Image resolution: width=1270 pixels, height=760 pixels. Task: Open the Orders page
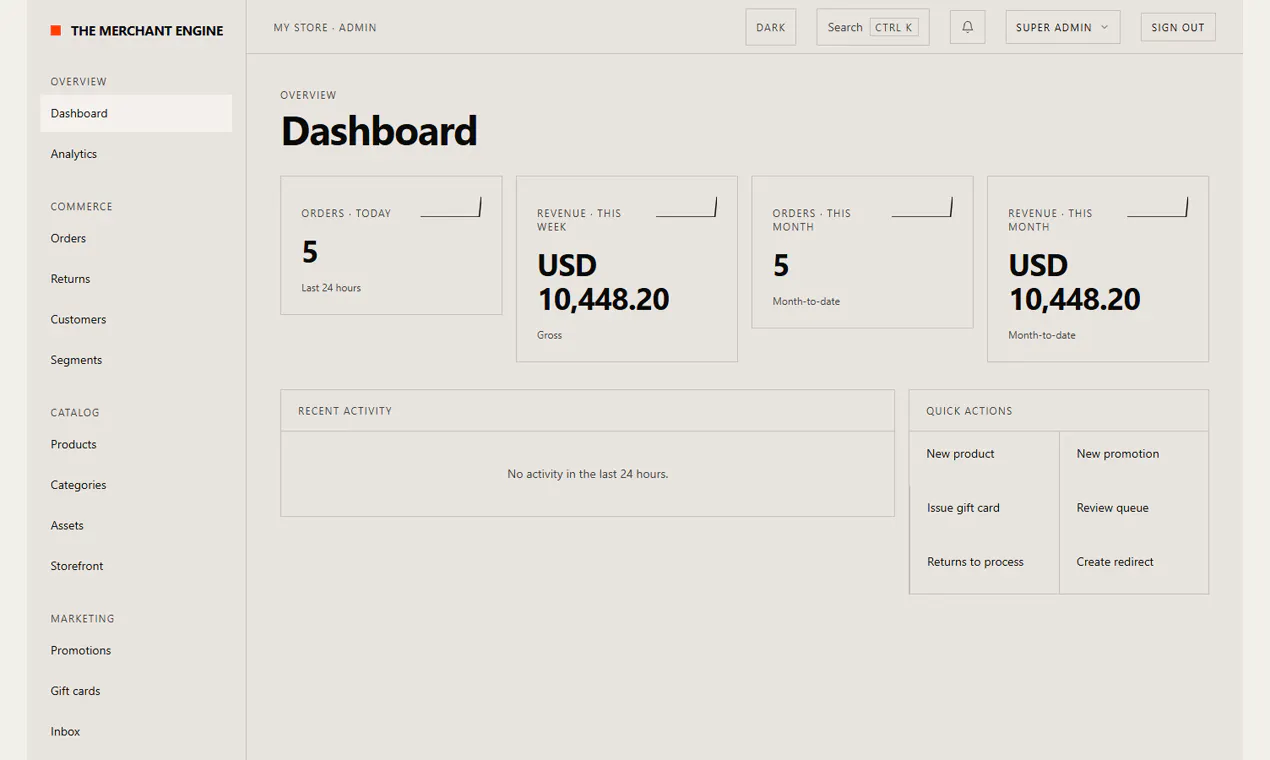point(136,238)
